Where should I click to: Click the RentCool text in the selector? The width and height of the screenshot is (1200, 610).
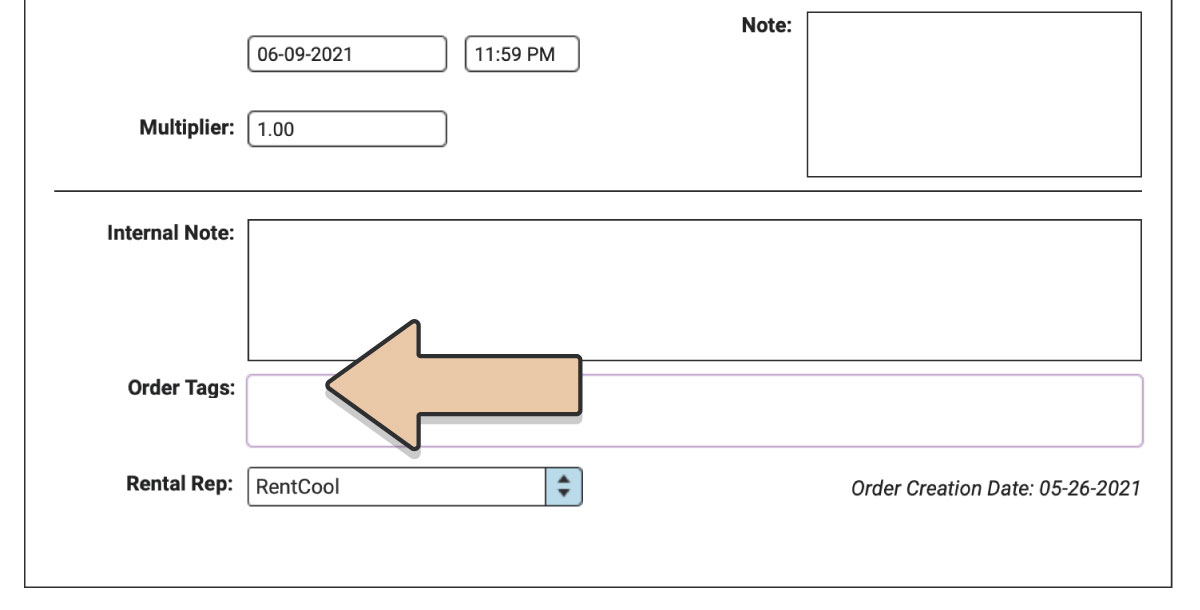[x=298, y=488]
